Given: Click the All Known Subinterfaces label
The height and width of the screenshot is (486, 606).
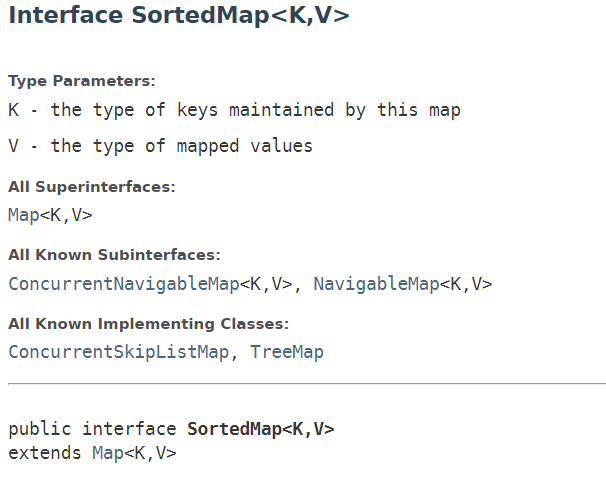Looking at the screenshot, I should 114,255.
